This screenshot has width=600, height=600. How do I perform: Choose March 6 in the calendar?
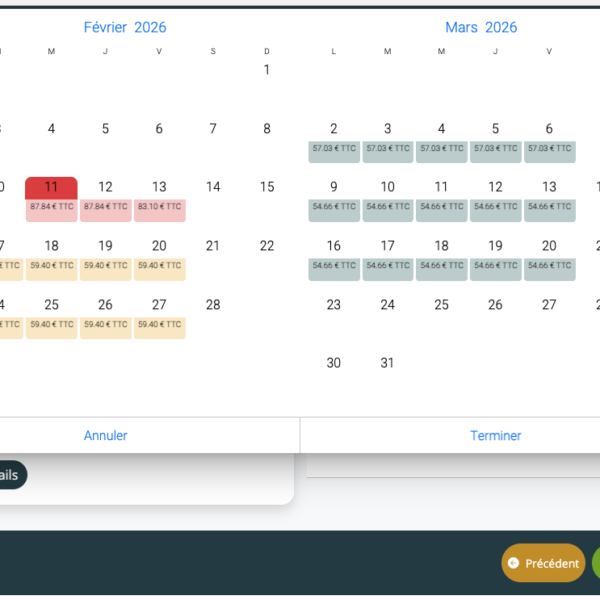click(x=549, y=130)
